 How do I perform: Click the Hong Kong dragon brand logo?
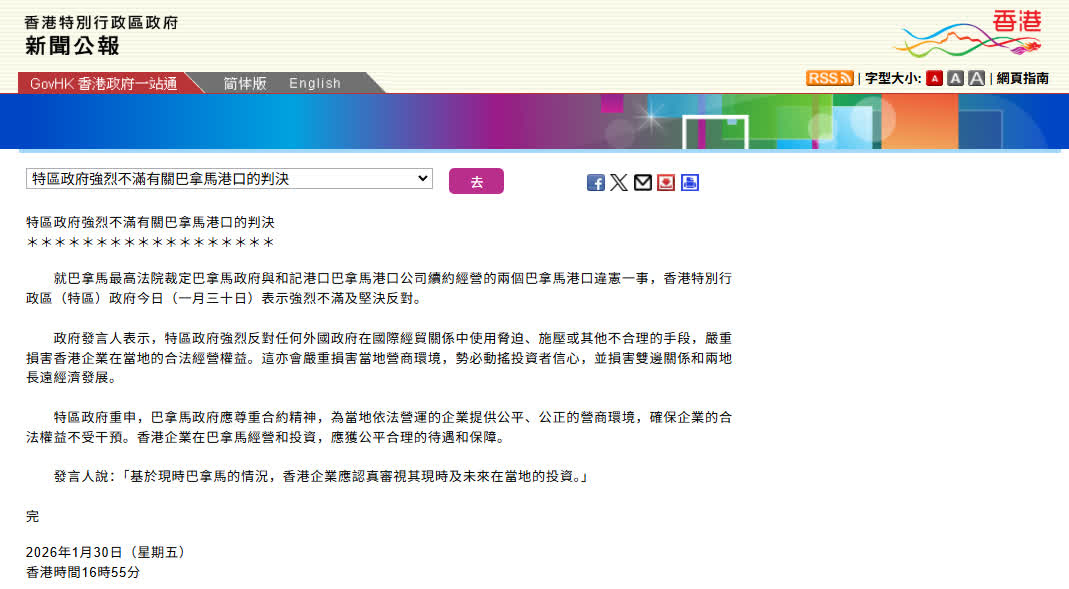click(967, 35)
